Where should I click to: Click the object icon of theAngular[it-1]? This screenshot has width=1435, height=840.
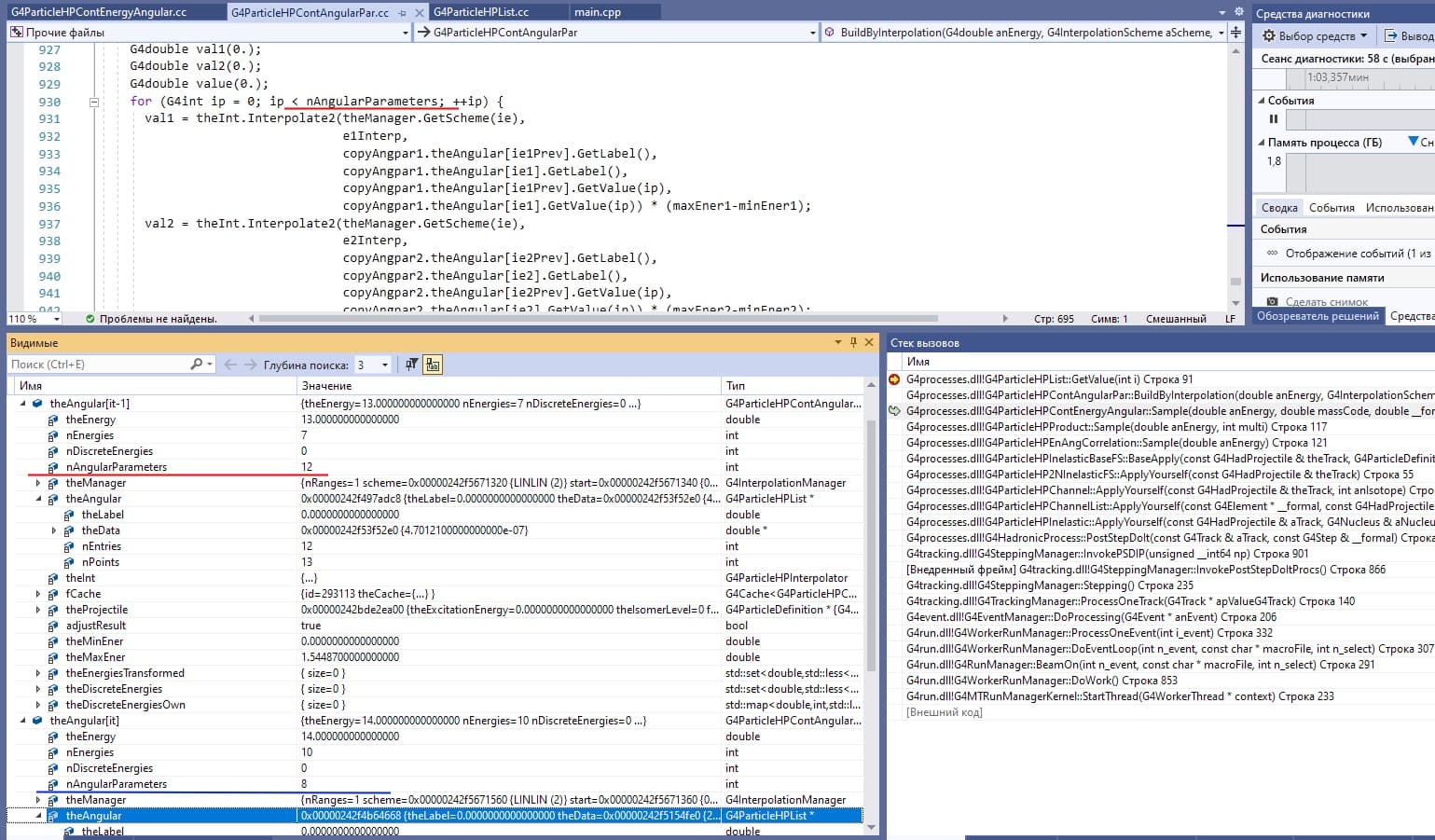[x=37, y=404]
